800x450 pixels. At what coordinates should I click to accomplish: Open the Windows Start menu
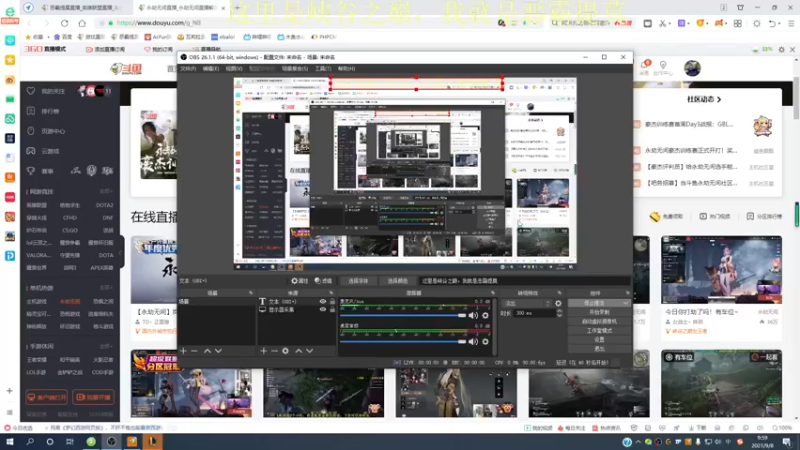tap(10, 442)
